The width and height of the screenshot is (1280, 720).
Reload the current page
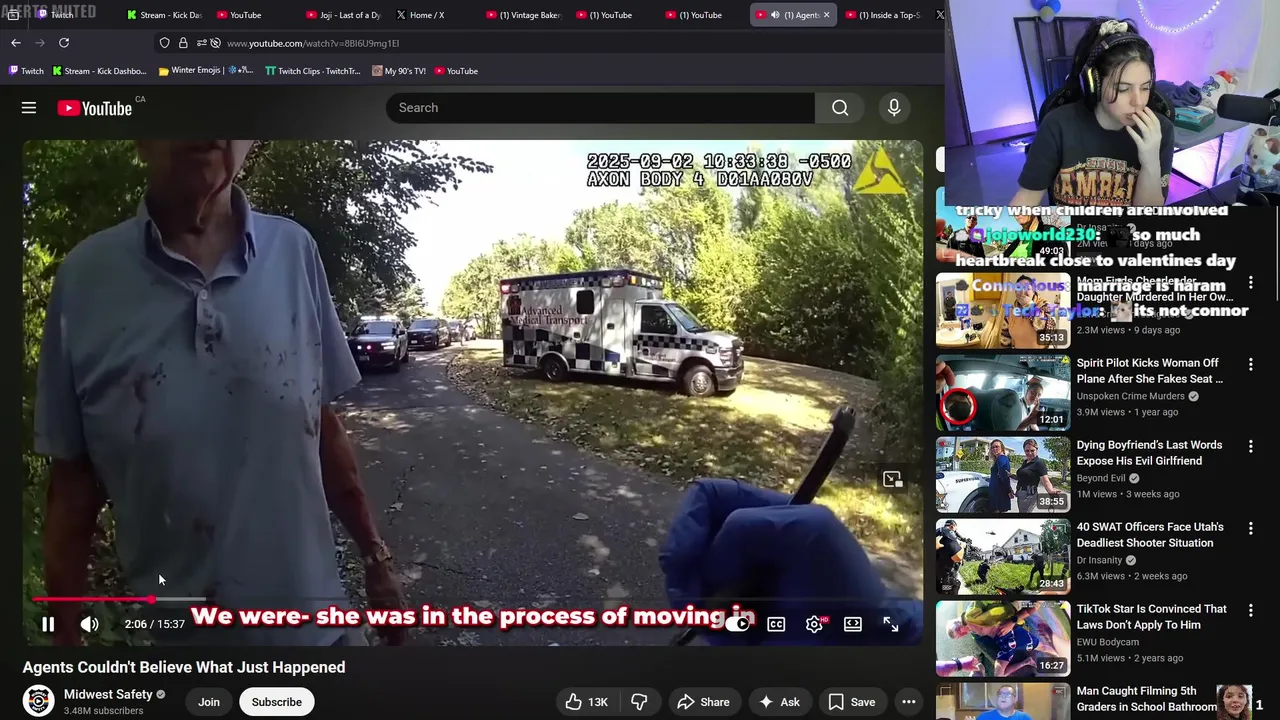pyautogui.click(x=64, y=43)
